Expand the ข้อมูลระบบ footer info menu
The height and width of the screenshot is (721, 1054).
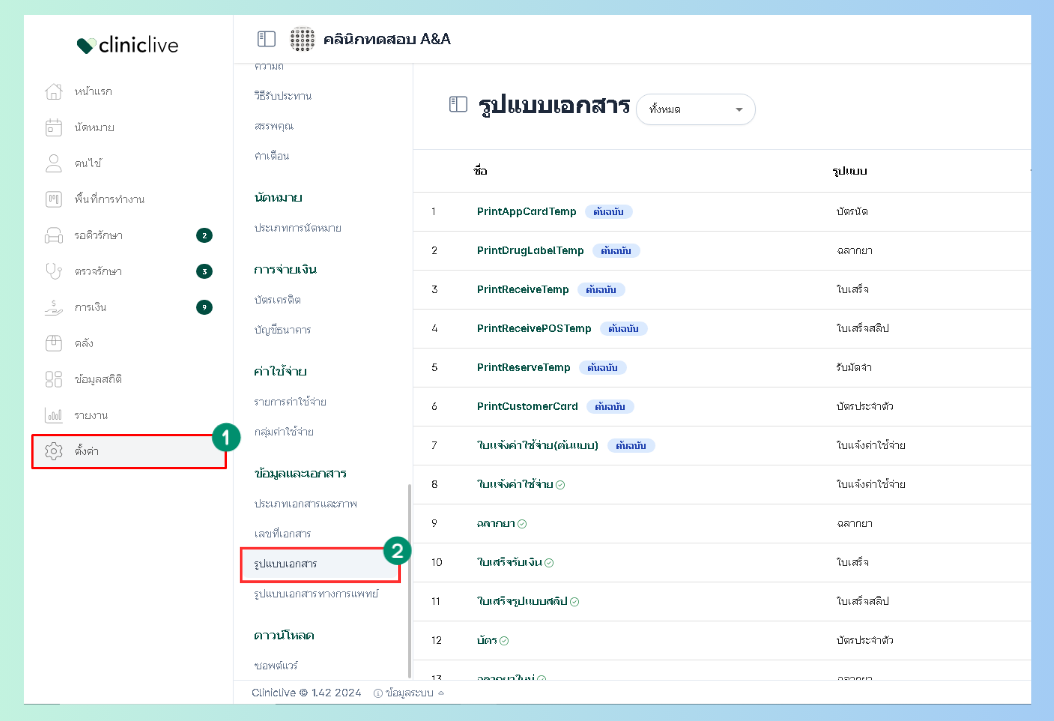coord(409,692)
